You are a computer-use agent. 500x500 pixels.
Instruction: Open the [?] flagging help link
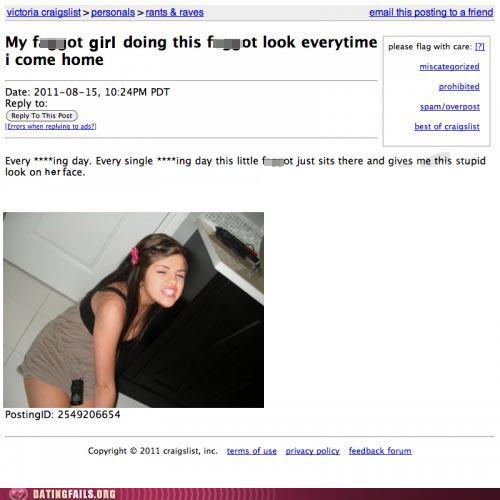point(480,47)
